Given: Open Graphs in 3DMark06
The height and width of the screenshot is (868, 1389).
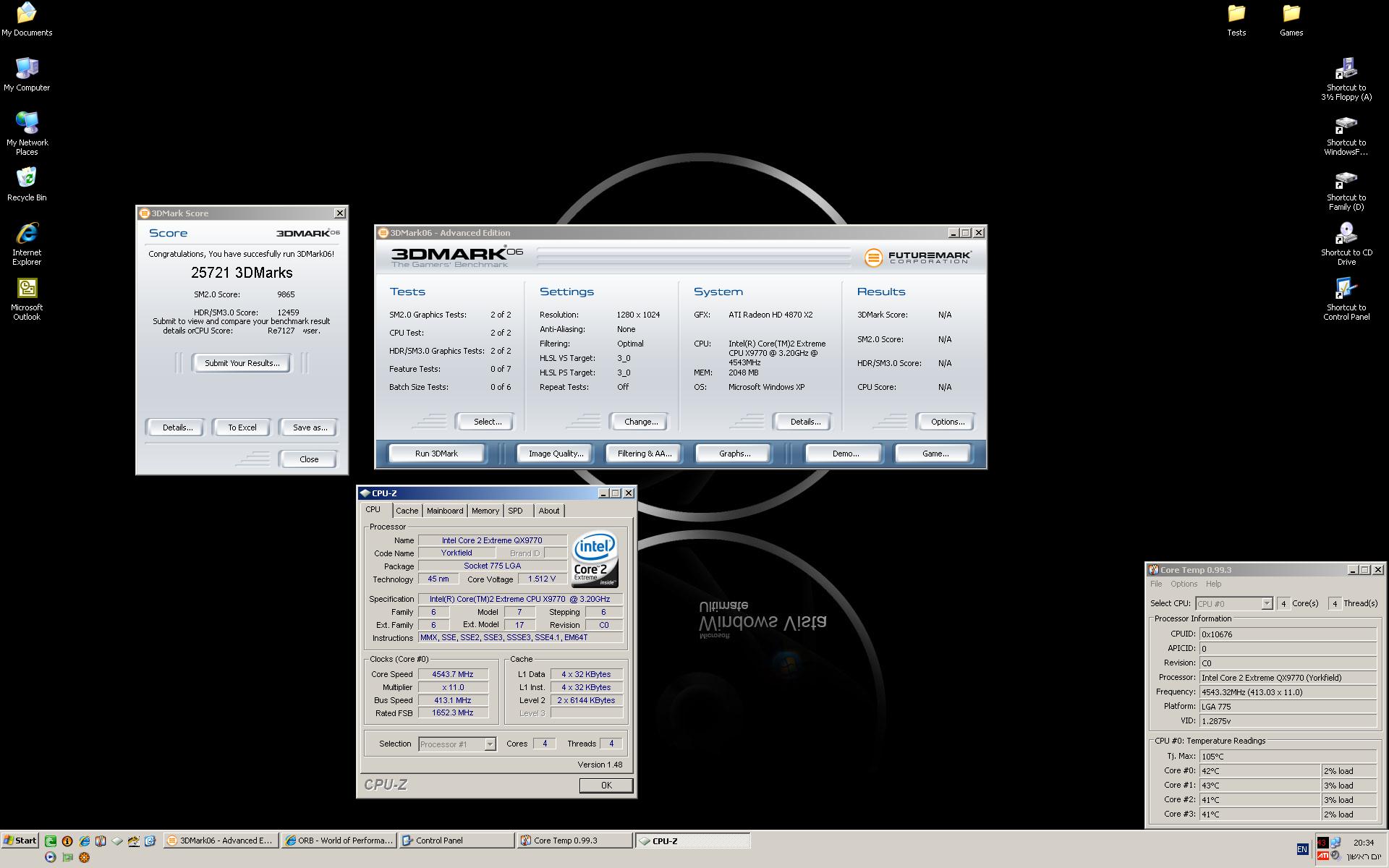Looking at the screenshot, I should point(734,454).
